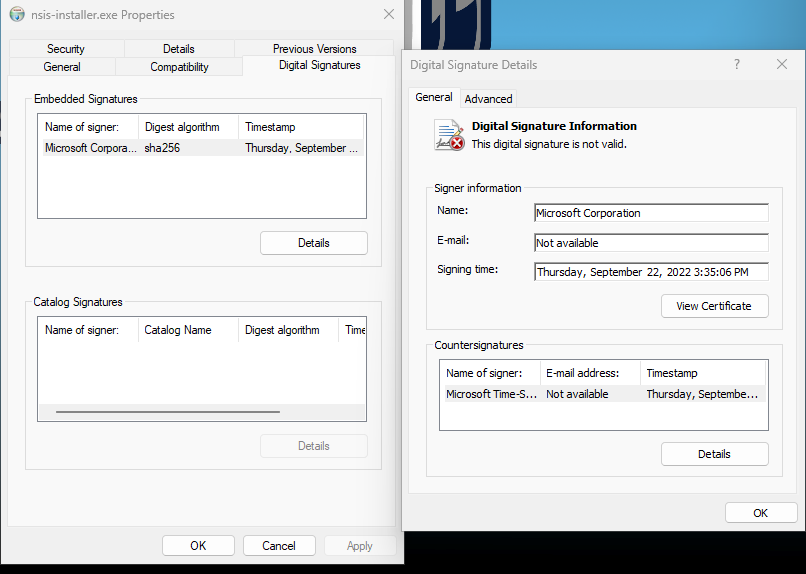806x574 pixels.
Task: Switch to the Compatibility tab
Action: tap(179, 67)
